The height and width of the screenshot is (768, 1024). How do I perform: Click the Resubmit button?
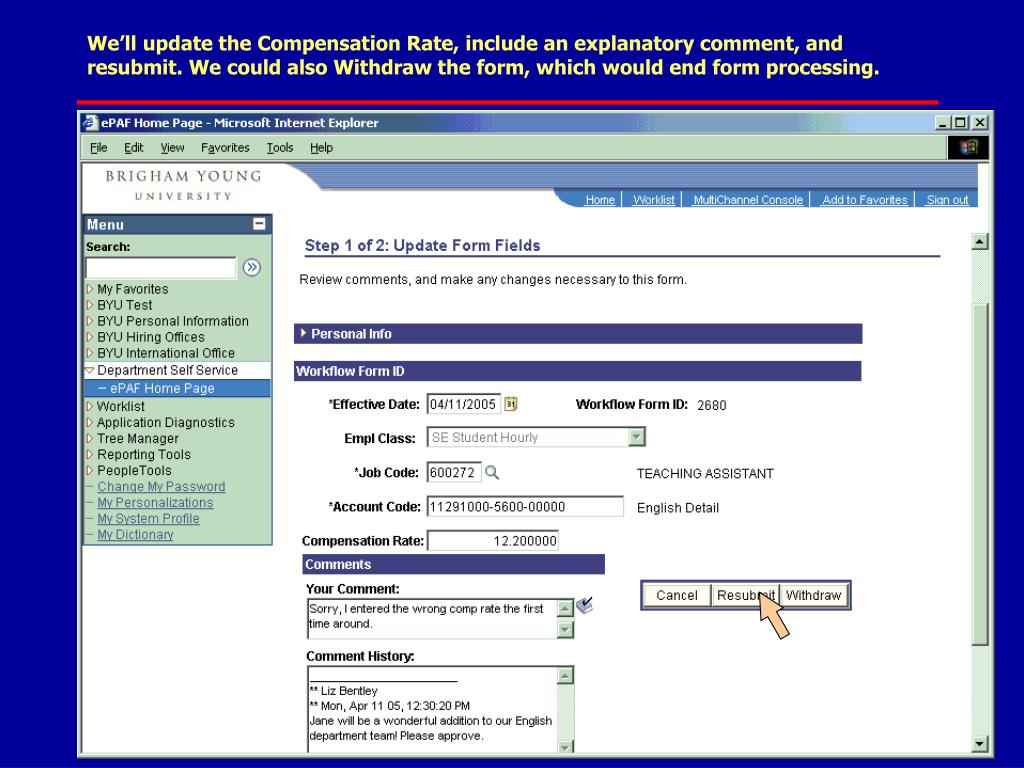[x=745, y=595]
